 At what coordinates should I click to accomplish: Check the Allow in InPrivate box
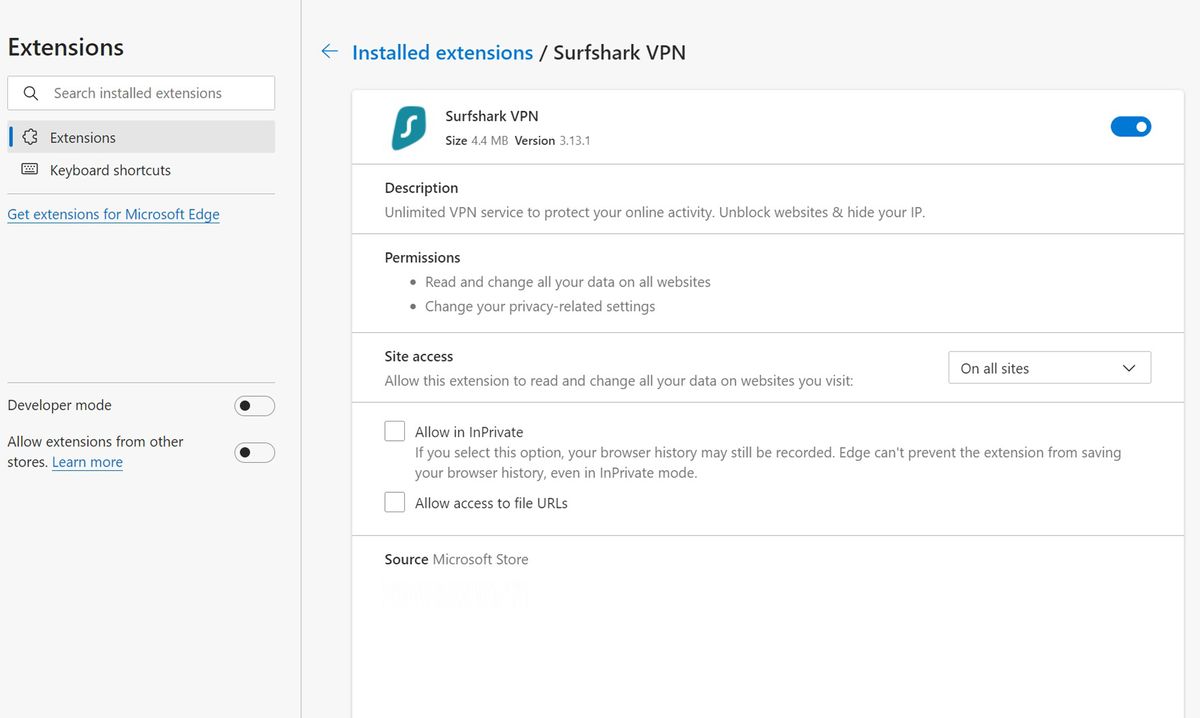click(x=395, y=431)
